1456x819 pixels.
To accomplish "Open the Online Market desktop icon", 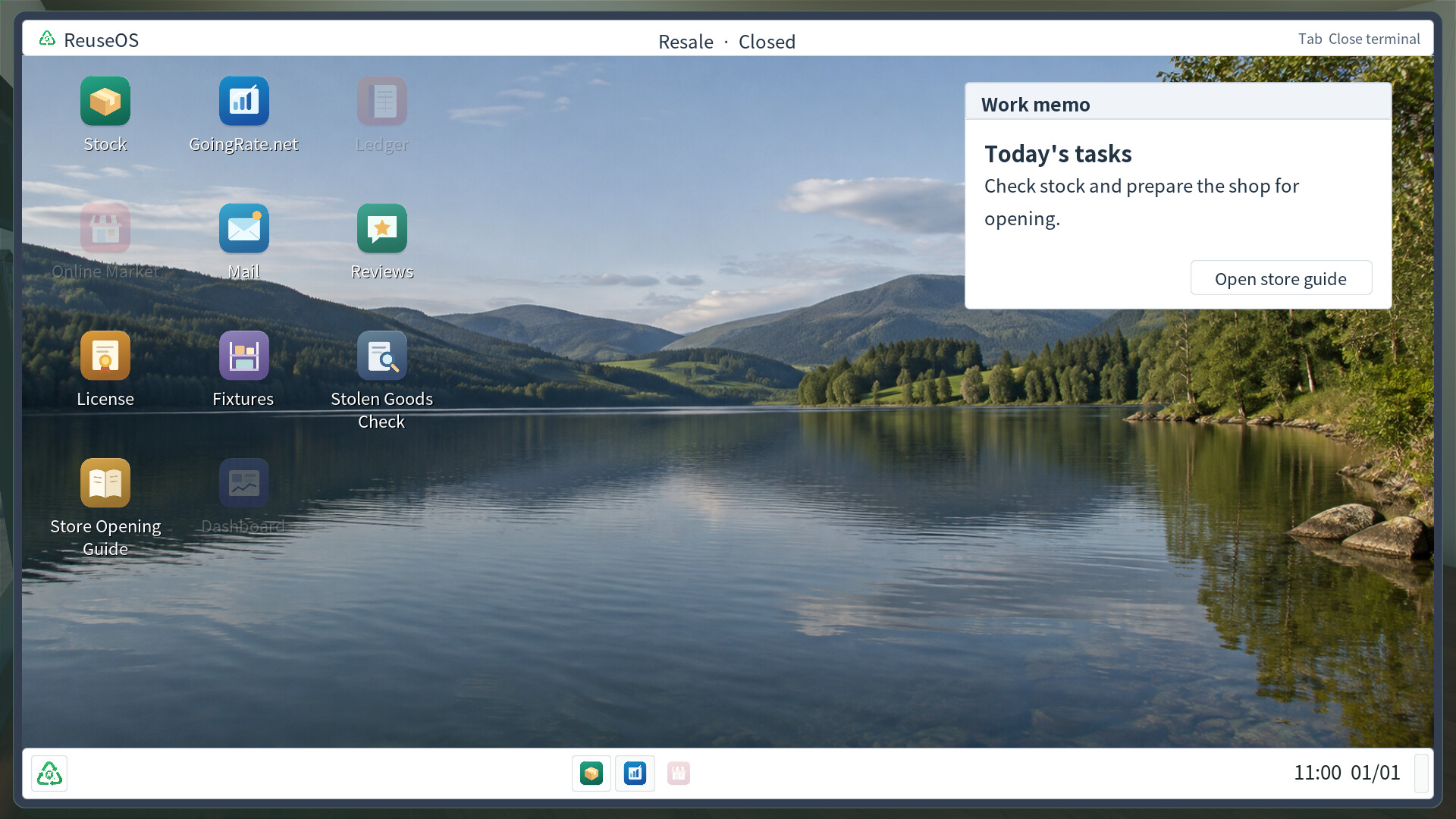I will (105, 229).
